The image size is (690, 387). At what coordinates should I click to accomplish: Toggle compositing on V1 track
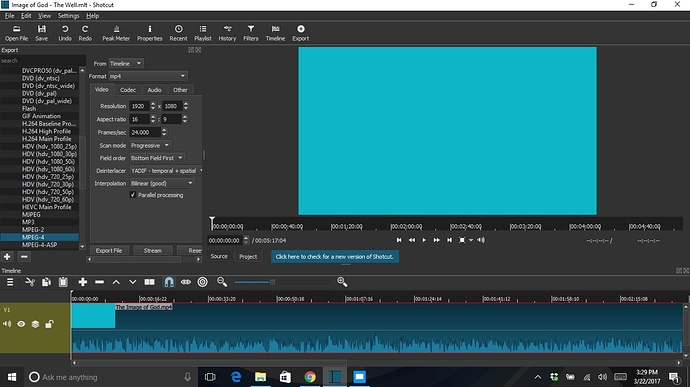(35, 324)
